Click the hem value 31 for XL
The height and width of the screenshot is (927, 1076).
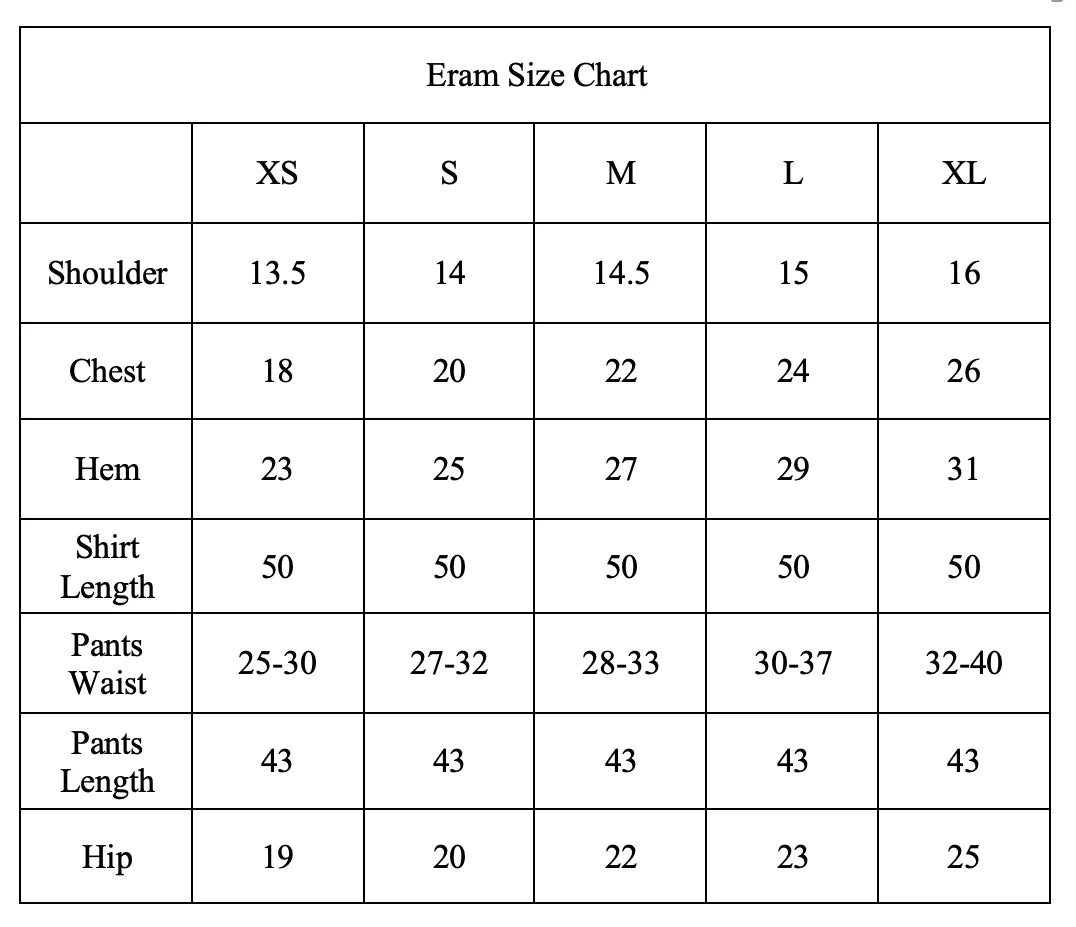point(963,469)
